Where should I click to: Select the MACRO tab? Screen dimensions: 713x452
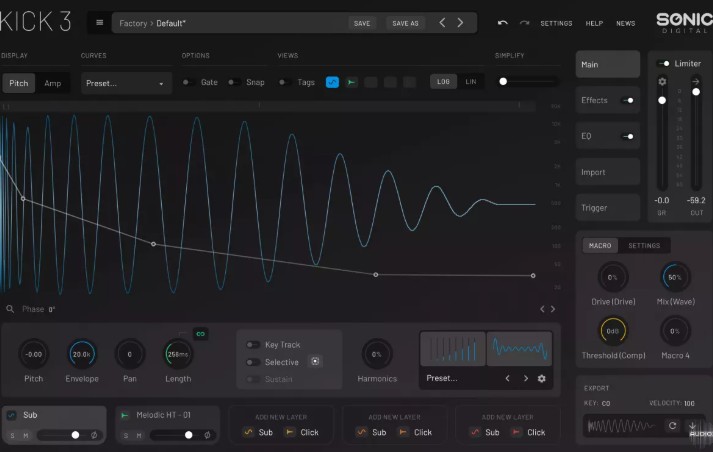[600, 246]
